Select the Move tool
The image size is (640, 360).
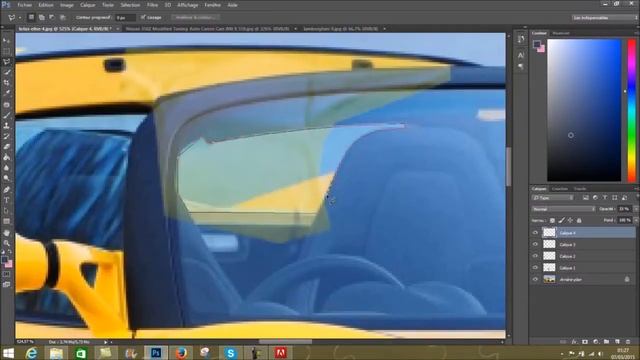[x=7, y=41]
